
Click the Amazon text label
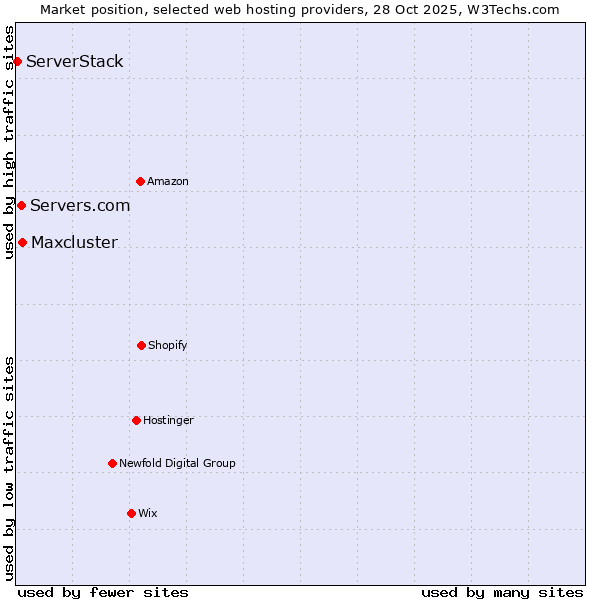pyautogui.click(x=168, y=181)
